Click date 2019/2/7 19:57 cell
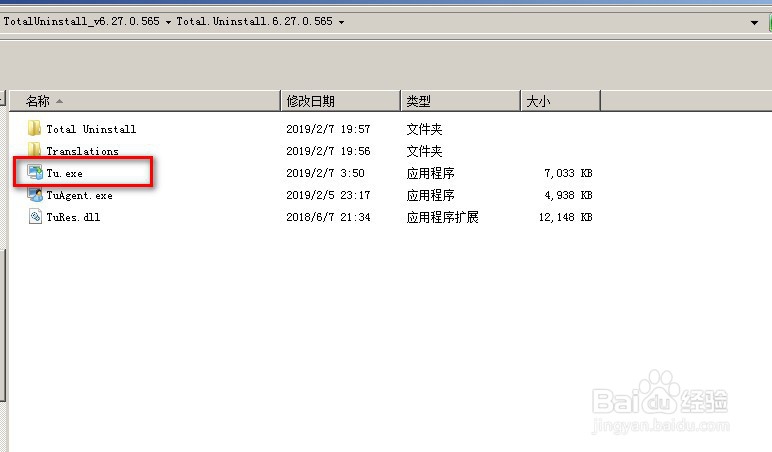Image resolution: width=772 pixels, height=452 pixels. (x=328, y=129)
